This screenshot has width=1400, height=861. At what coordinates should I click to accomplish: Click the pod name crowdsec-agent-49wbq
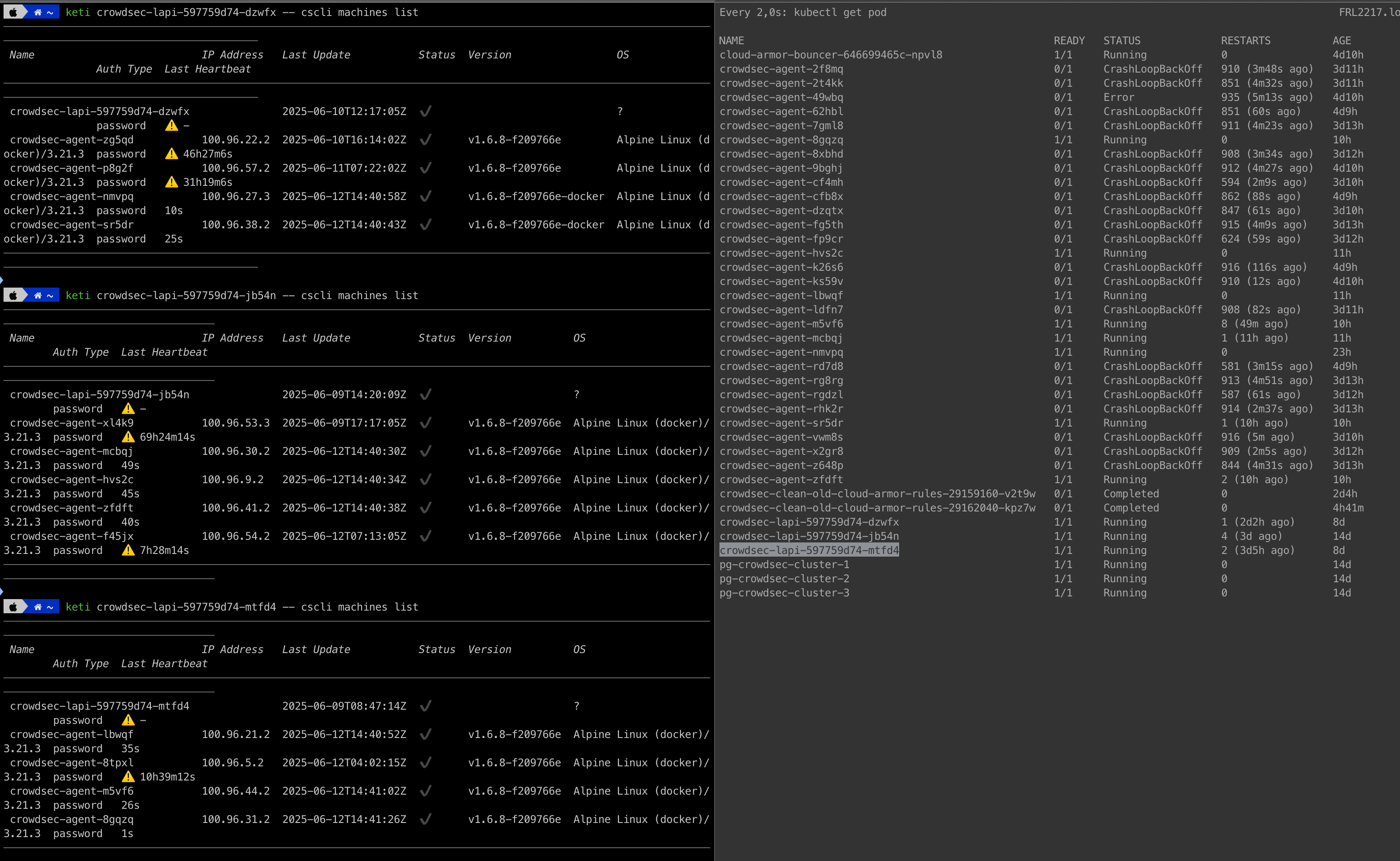[x=781, y=97]
